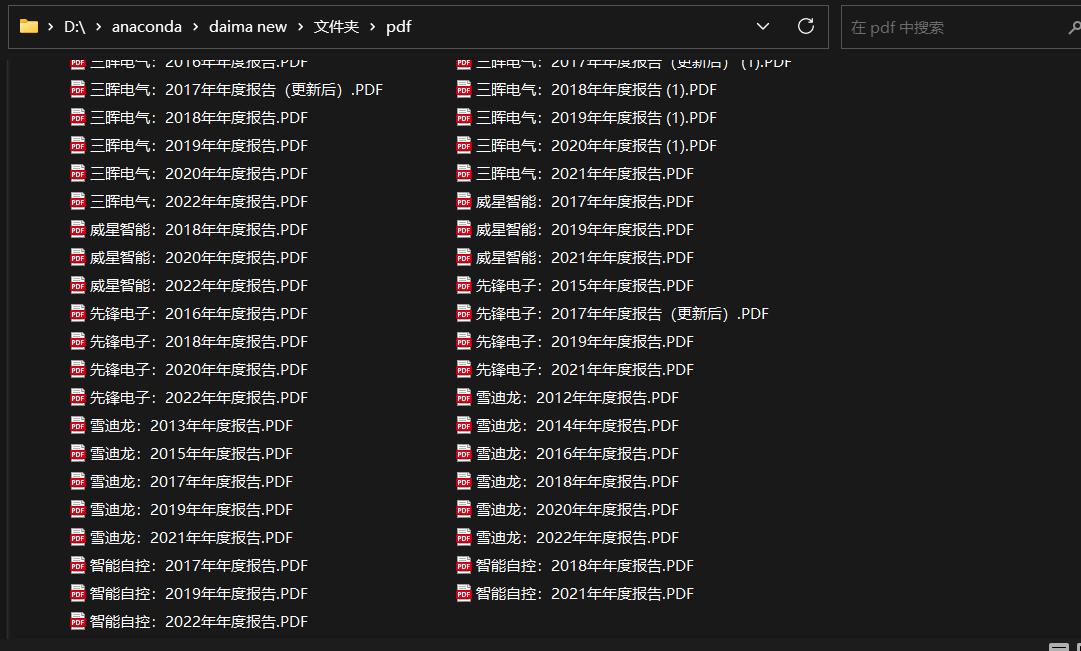Expand chevron after daima new breadcrumb
Image resolution: width=1081 pixels, height=651 pixels.
(x=301, y=27)
